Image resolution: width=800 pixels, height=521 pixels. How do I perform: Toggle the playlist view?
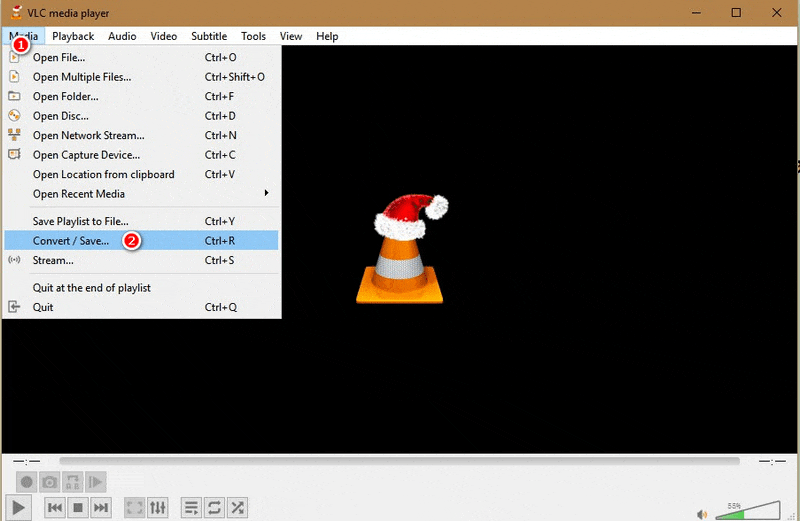click(x=192, y=508)
